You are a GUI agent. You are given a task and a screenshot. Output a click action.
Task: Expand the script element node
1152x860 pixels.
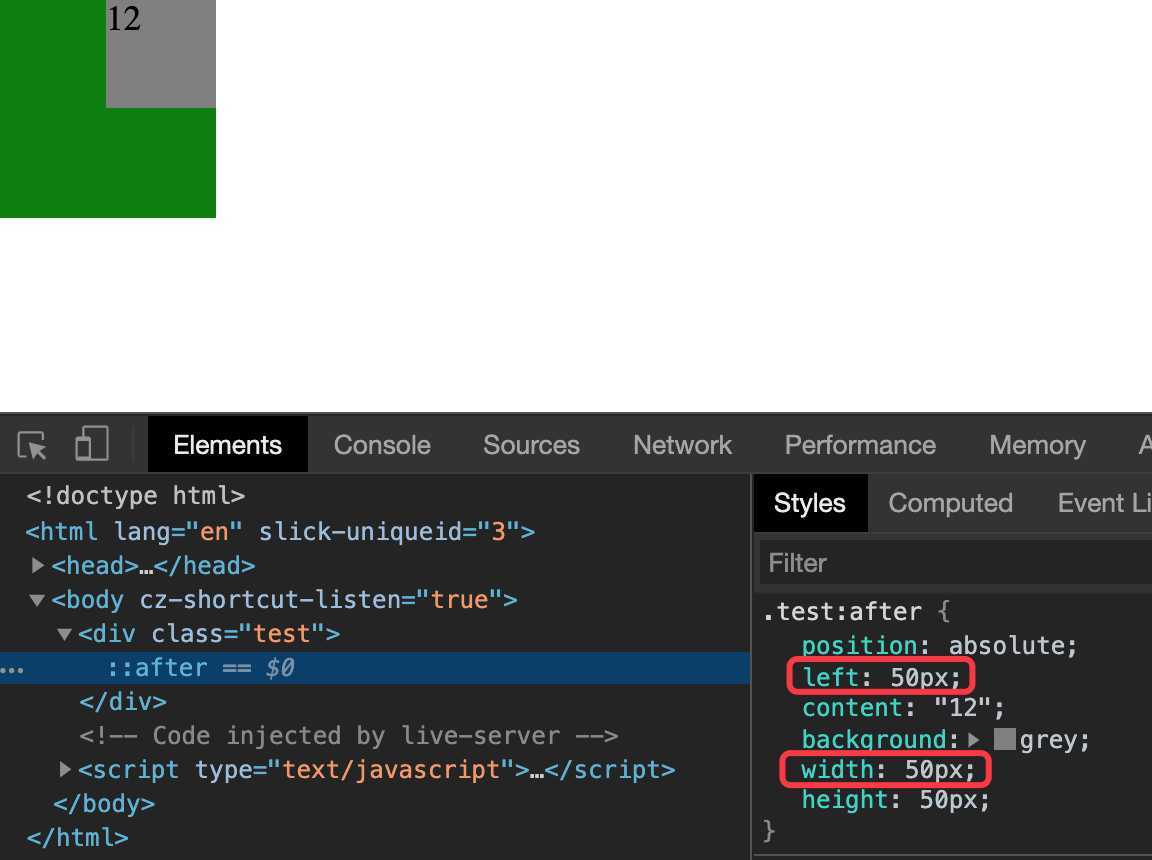pos(65,770)
